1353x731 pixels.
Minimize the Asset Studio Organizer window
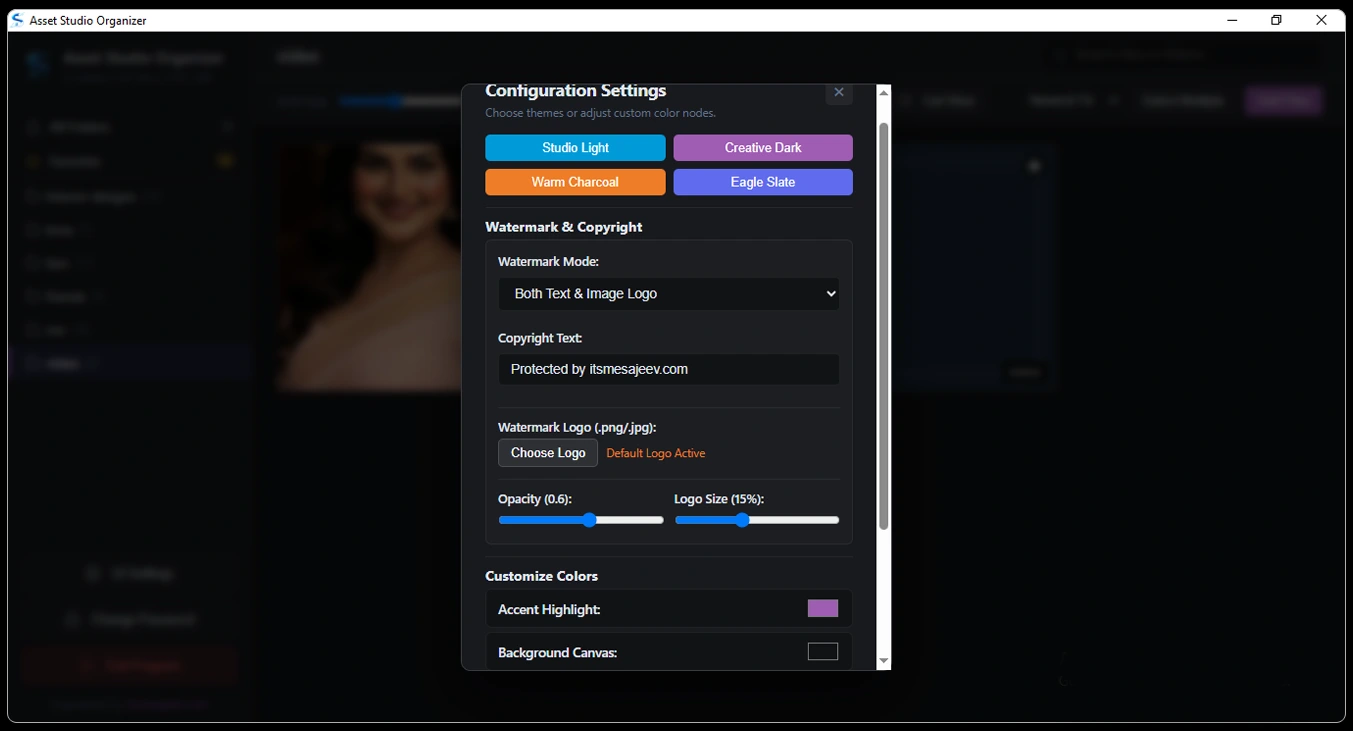point(1232,20)
